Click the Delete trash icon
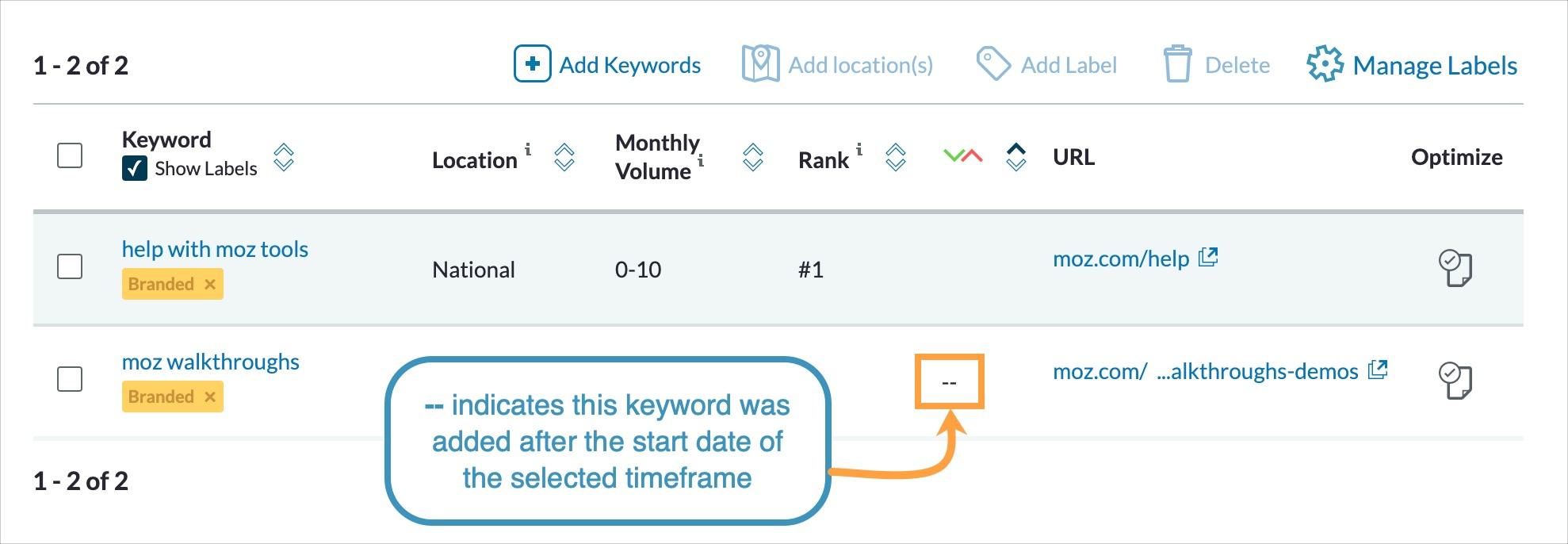The width and height of the screenshot is (1568, 544). (x=1176, y=64)
